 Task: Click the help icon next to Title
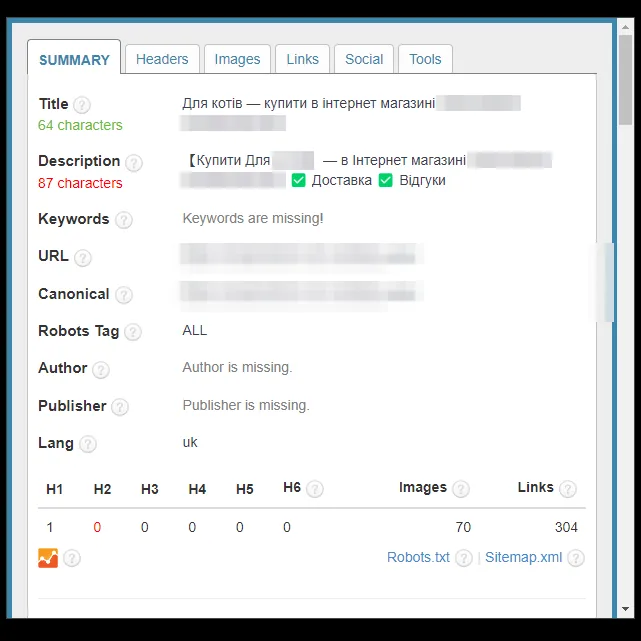[82, 105]
